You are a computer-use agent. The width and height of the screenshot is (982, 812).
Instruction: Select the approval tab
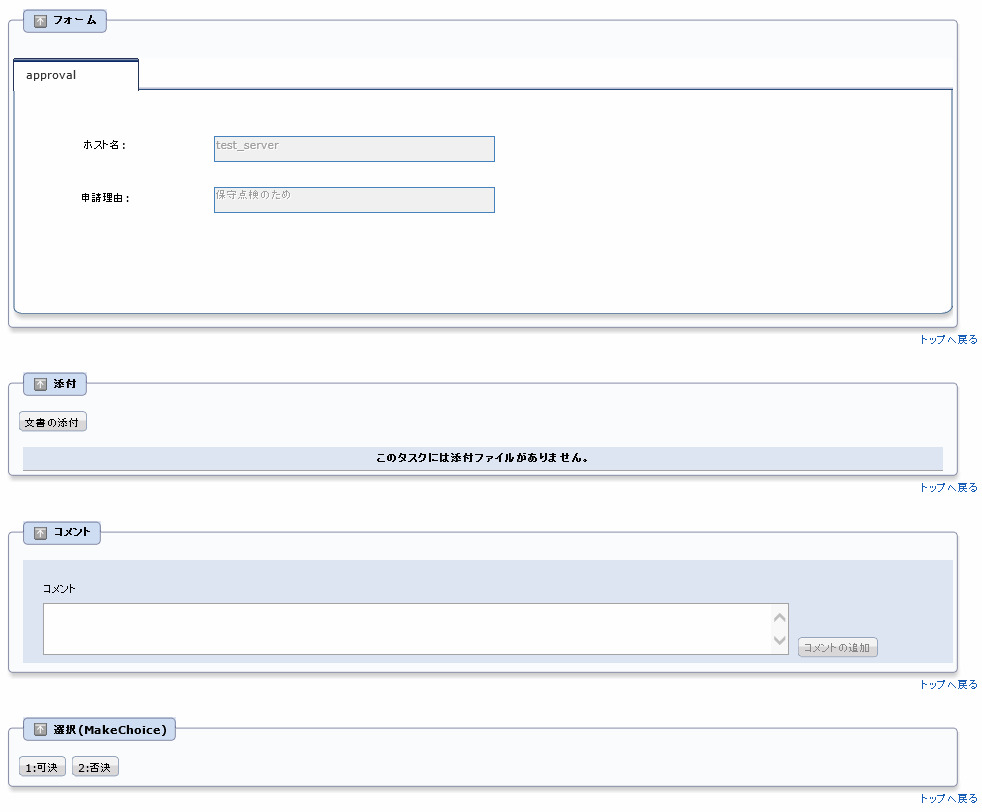(76, 75)
